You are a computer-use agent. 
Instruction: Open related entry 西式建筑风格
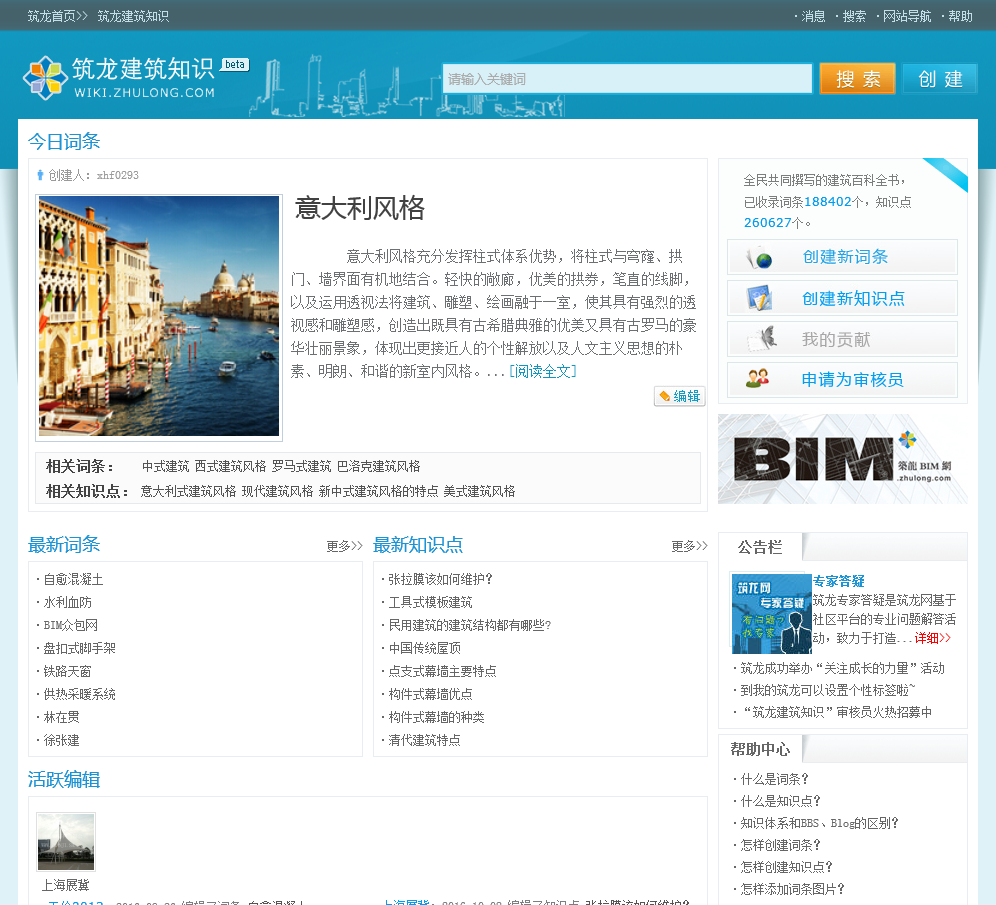point(230,466)
